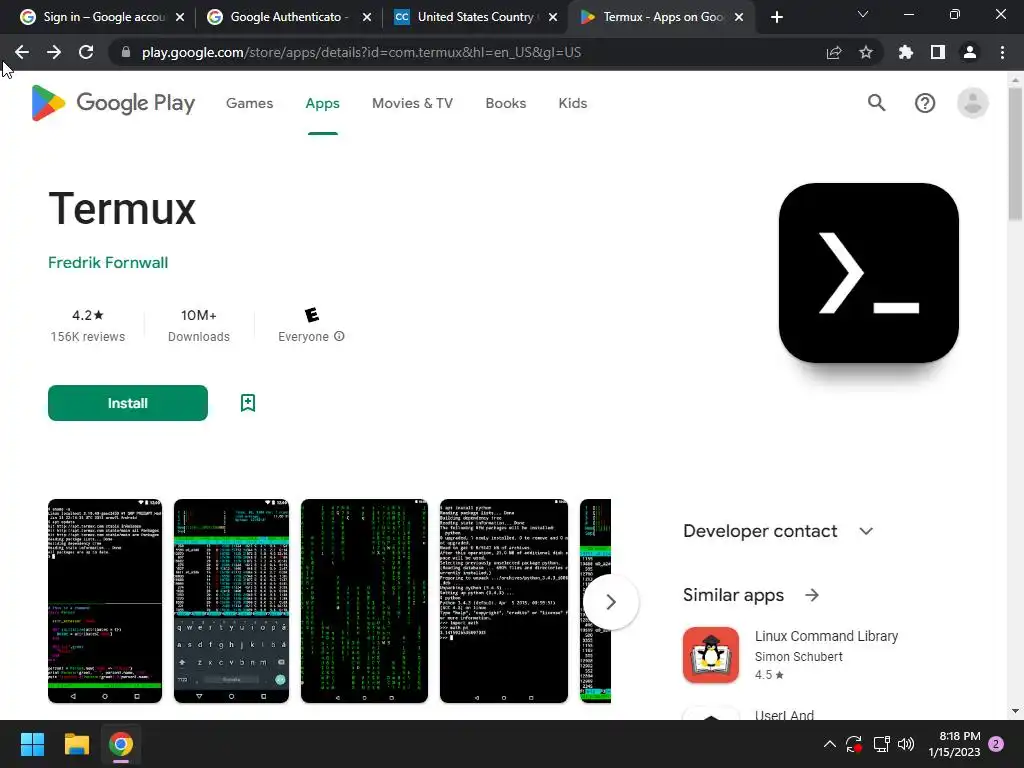Viewport: 1024px width, 768px height.
Task: Click the page vertical scrollbar thumb
Action: 1016,154
